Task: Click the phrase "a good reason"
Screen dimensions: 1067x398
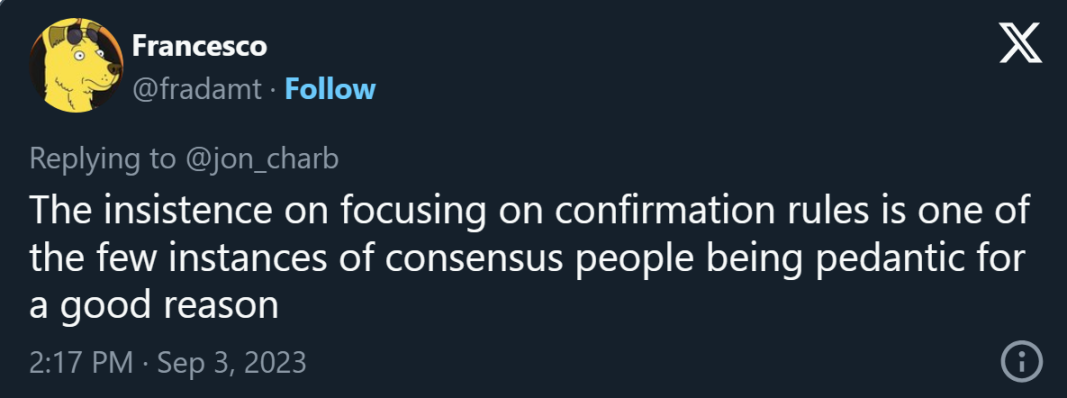Action: 154,306
